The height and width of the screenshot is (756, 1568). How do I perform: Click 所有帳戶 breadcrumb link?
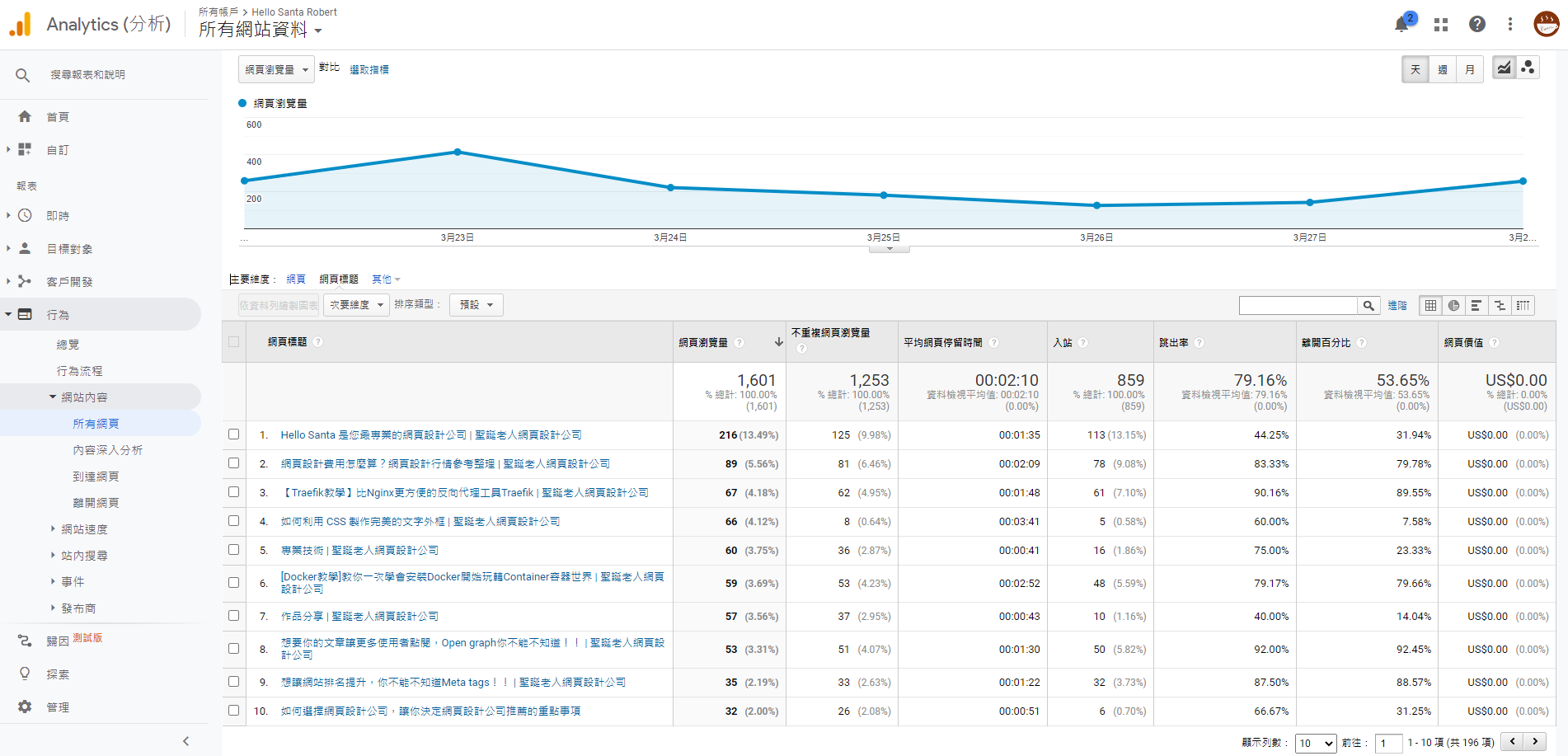(x=218, y=12)
